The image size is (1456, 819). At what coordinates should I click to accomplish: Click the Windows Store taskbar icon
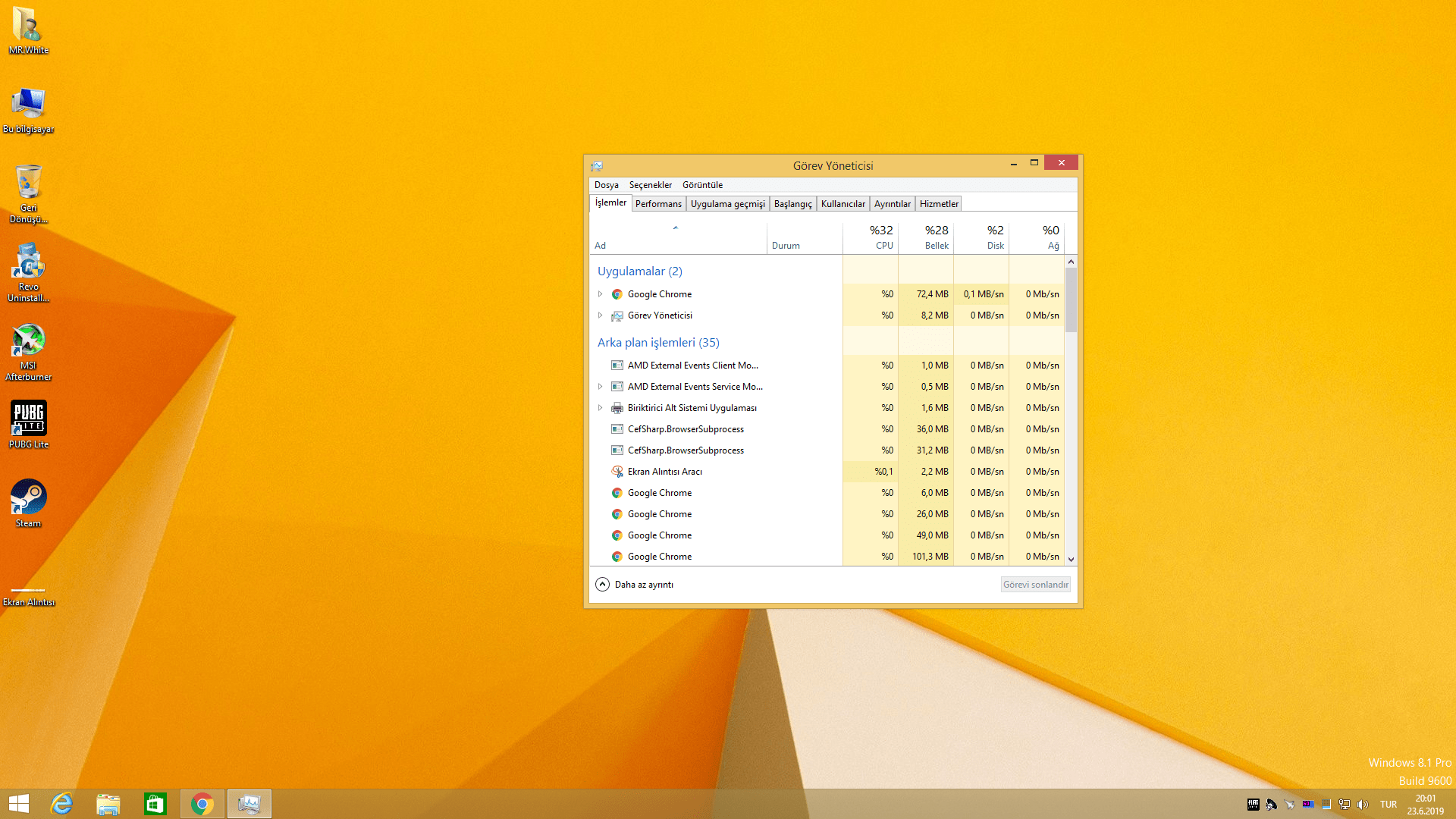[155, 804]
